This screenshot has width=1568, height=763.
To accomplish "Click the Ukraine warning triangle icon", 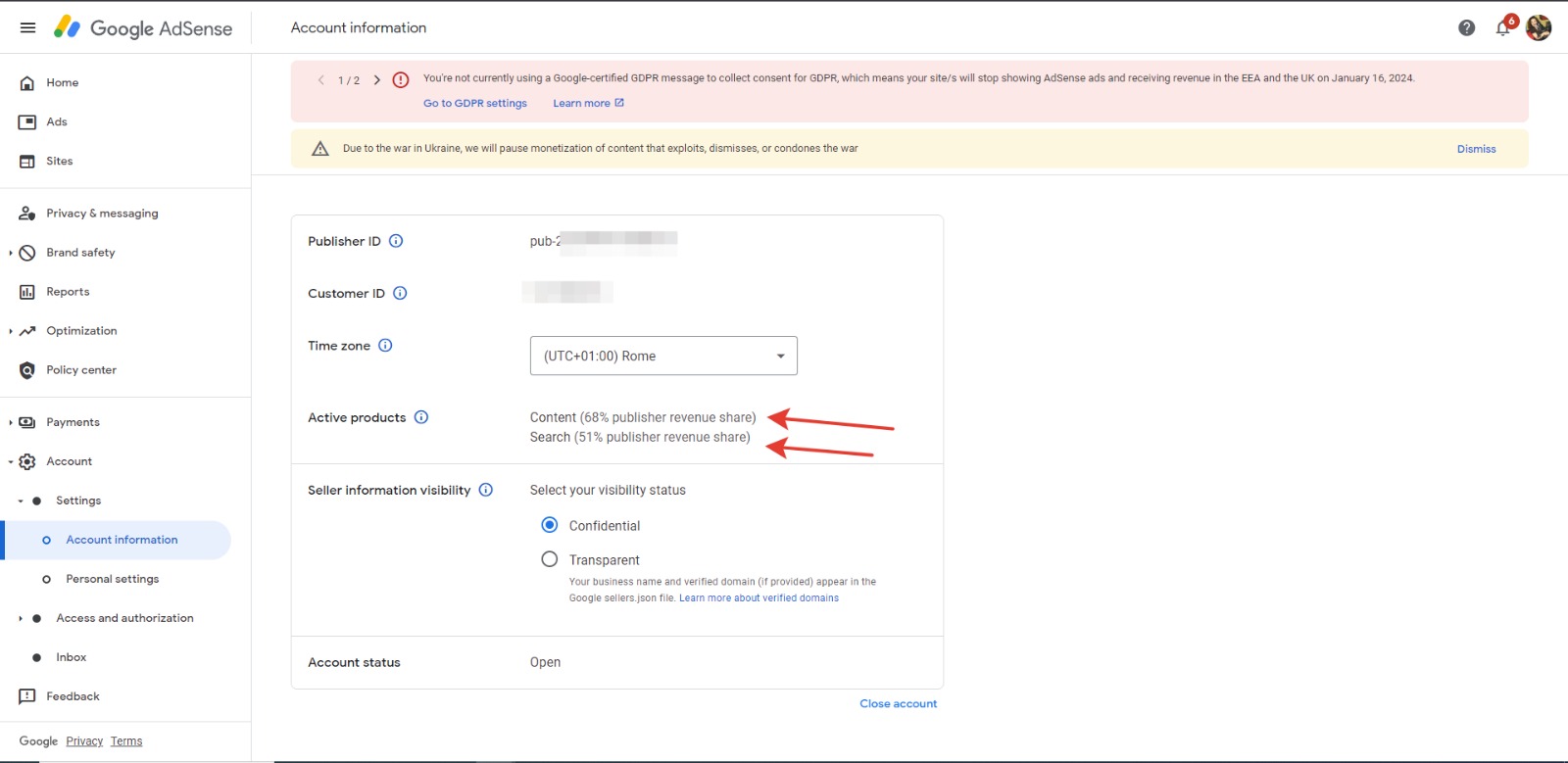I will coord(320,149).
